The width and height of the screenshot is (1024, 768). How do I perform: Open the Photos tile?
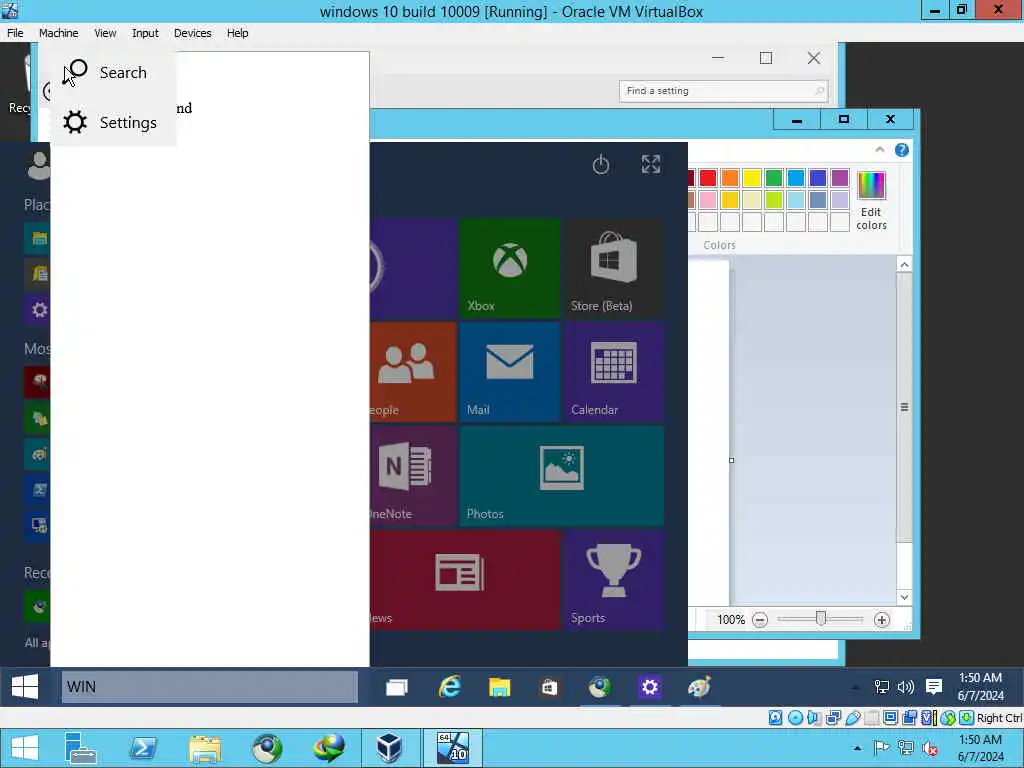(x=562, y=475)
